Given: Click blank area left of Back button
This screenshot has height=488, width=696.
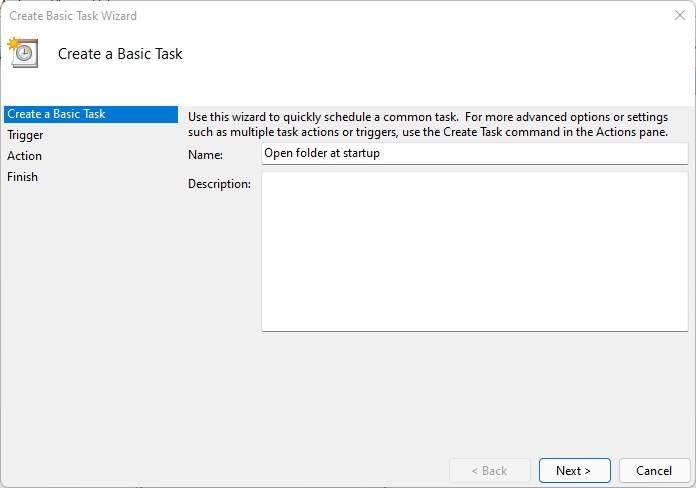Looking at the screenshot, I should 300,468.
